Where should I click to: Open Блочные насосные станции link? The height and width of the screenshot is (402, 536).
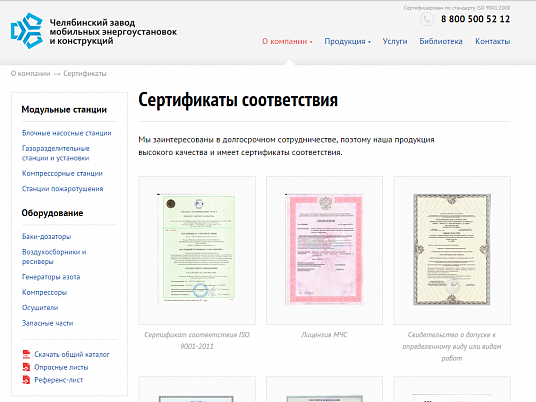pos(67,133)
